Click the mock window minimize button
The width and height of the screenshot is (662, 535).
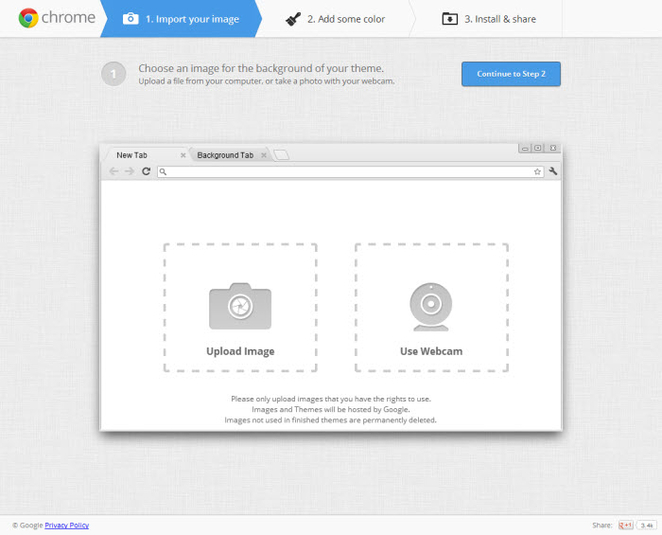coord(525,148)
